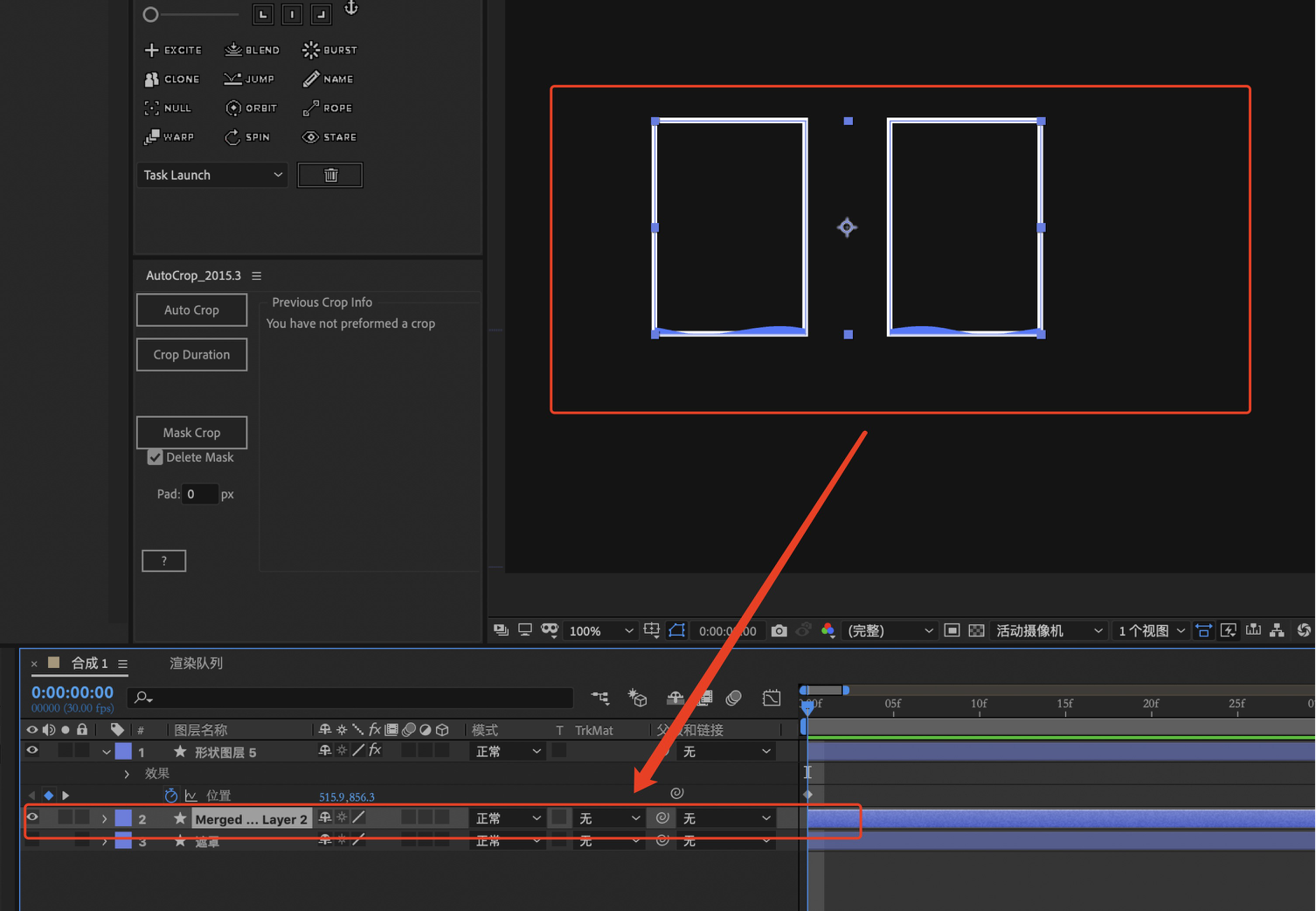
Task: Uncheck the Delete Mask checkbox
Action: tap(155, 457)
